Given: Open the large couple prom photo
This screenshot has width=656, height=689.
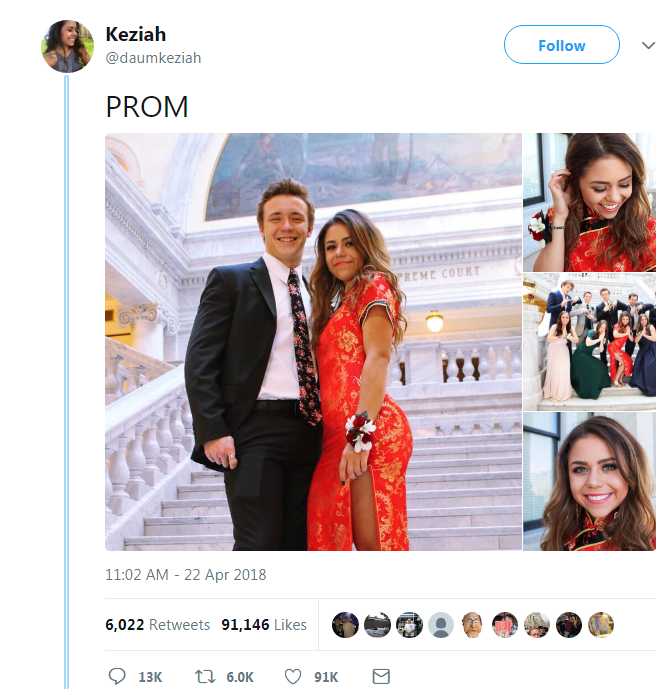Looking at the screenshot, I should coord(313,341).
